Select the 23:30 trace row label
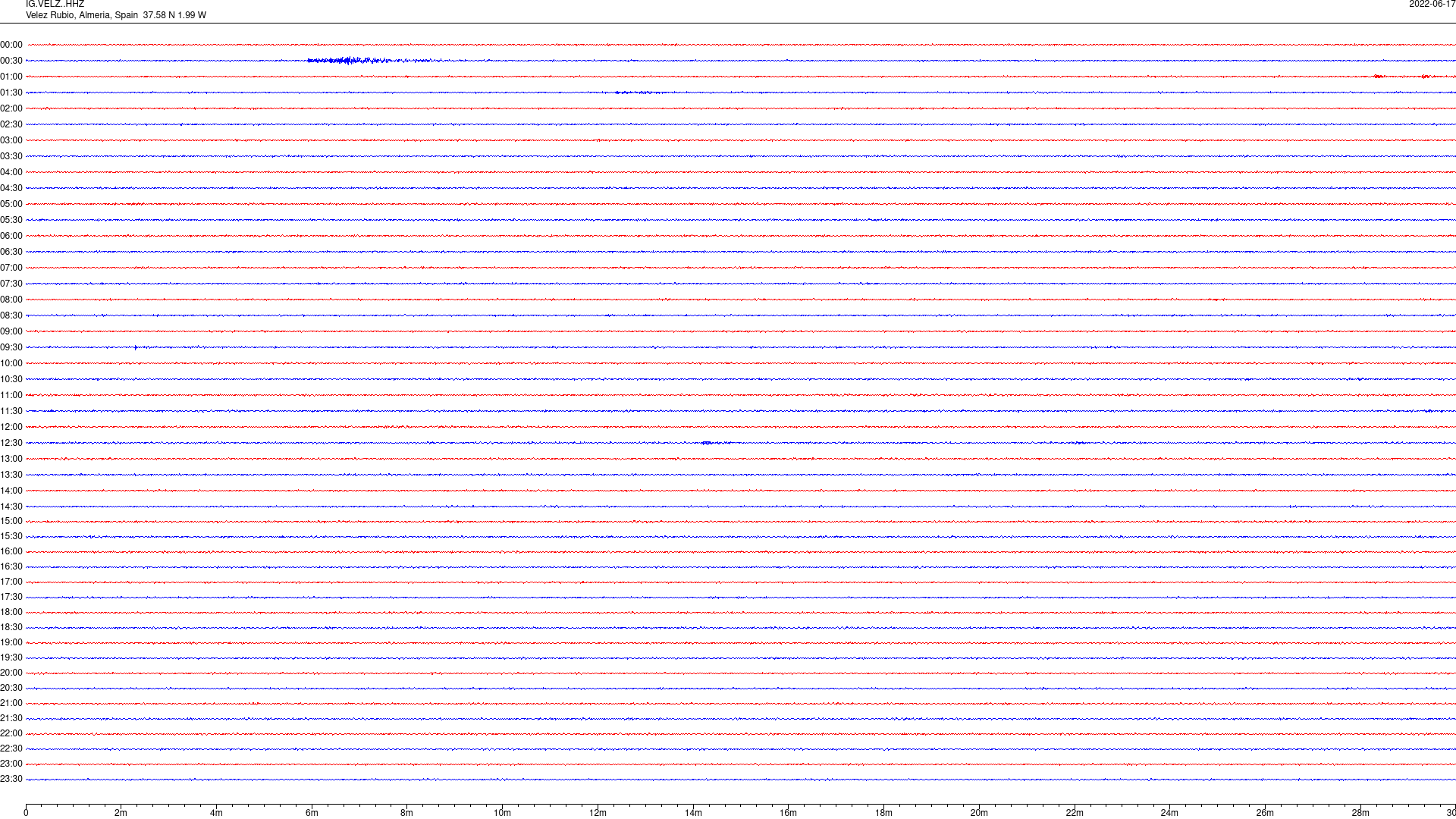 coord(11,779)
